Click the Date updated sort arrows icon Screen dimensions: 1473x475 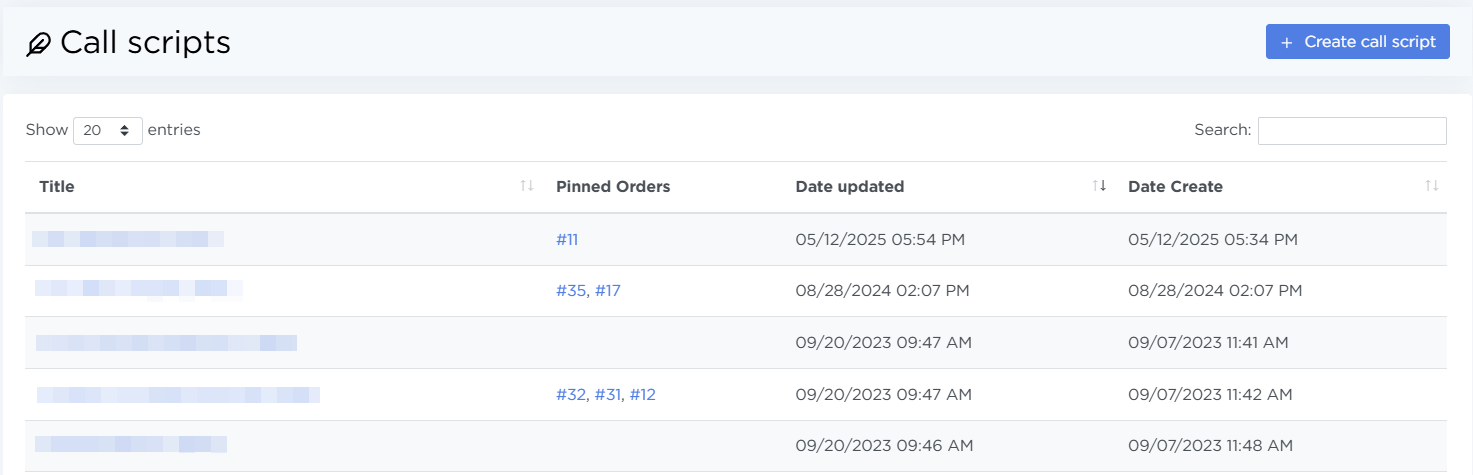[1100, 186]
